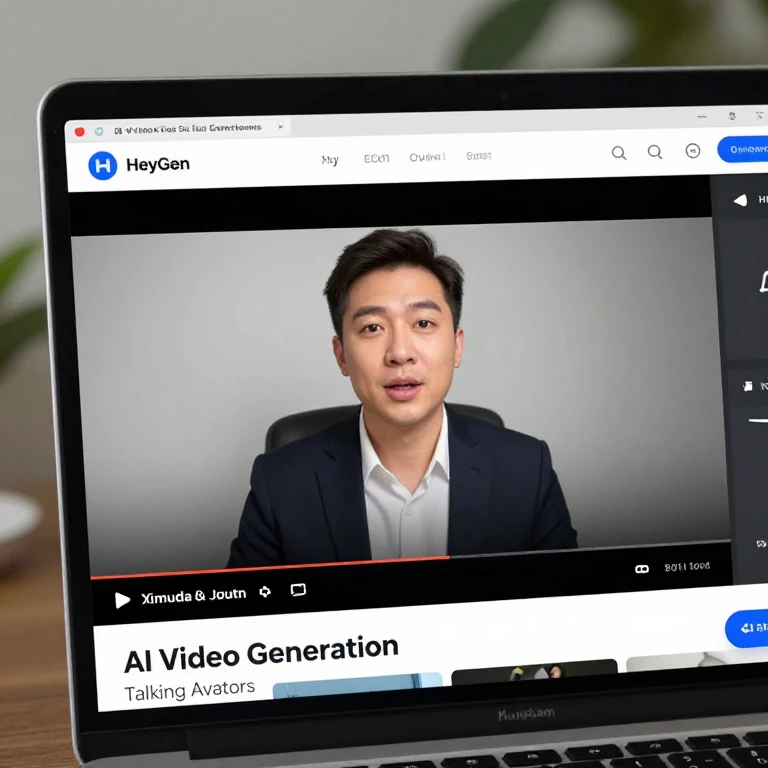This screenshot has width=768, height=768.
Task: Open the EGen navigation item
Action: [376, 158]
